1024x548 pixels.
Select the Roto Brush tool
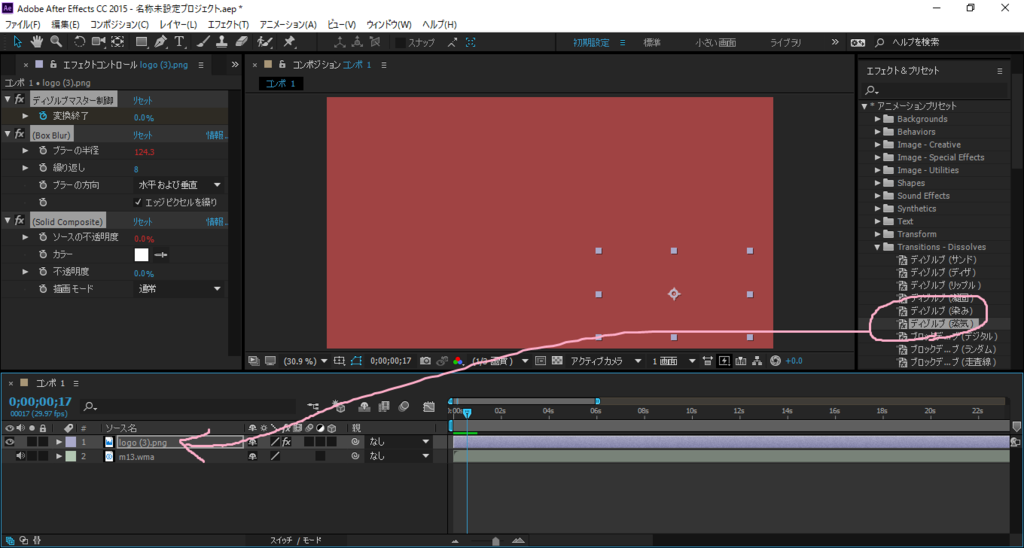264,42
